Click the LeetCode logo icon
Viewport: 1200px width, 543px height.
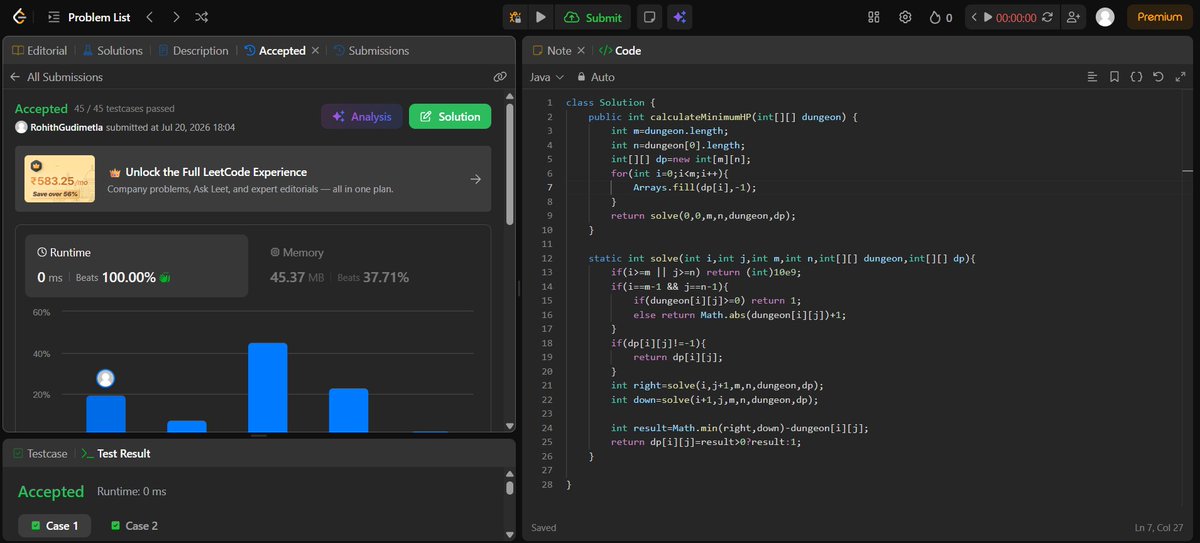click(20, 17)
